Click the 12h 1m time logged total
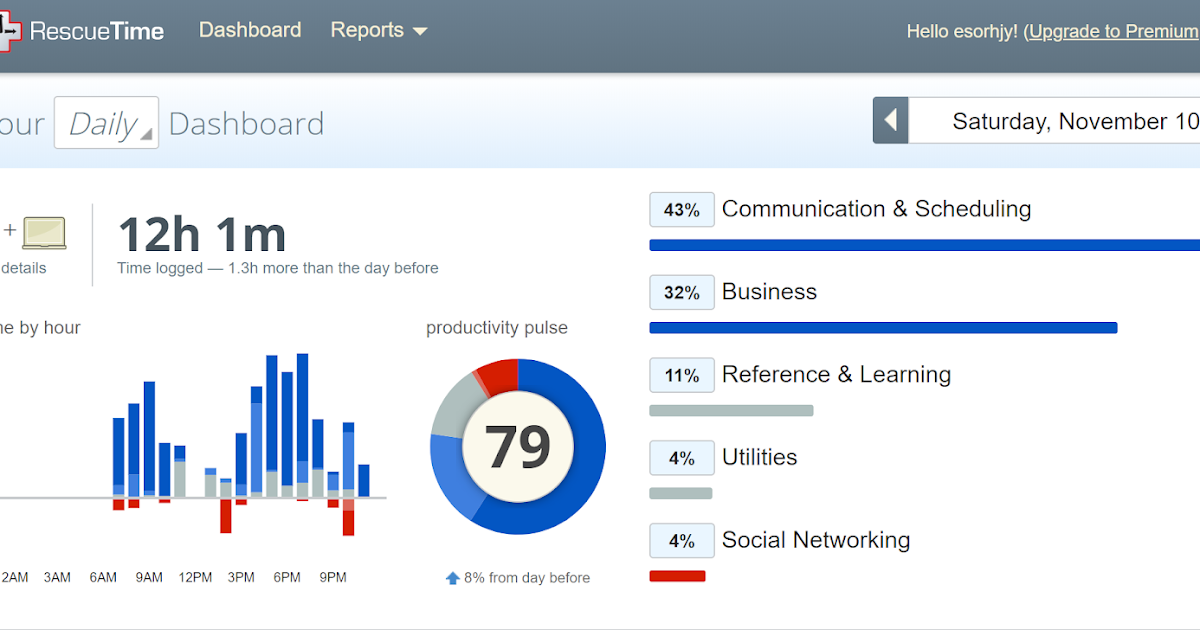Viewport: 1200px width, 630px height. (202, 236)
